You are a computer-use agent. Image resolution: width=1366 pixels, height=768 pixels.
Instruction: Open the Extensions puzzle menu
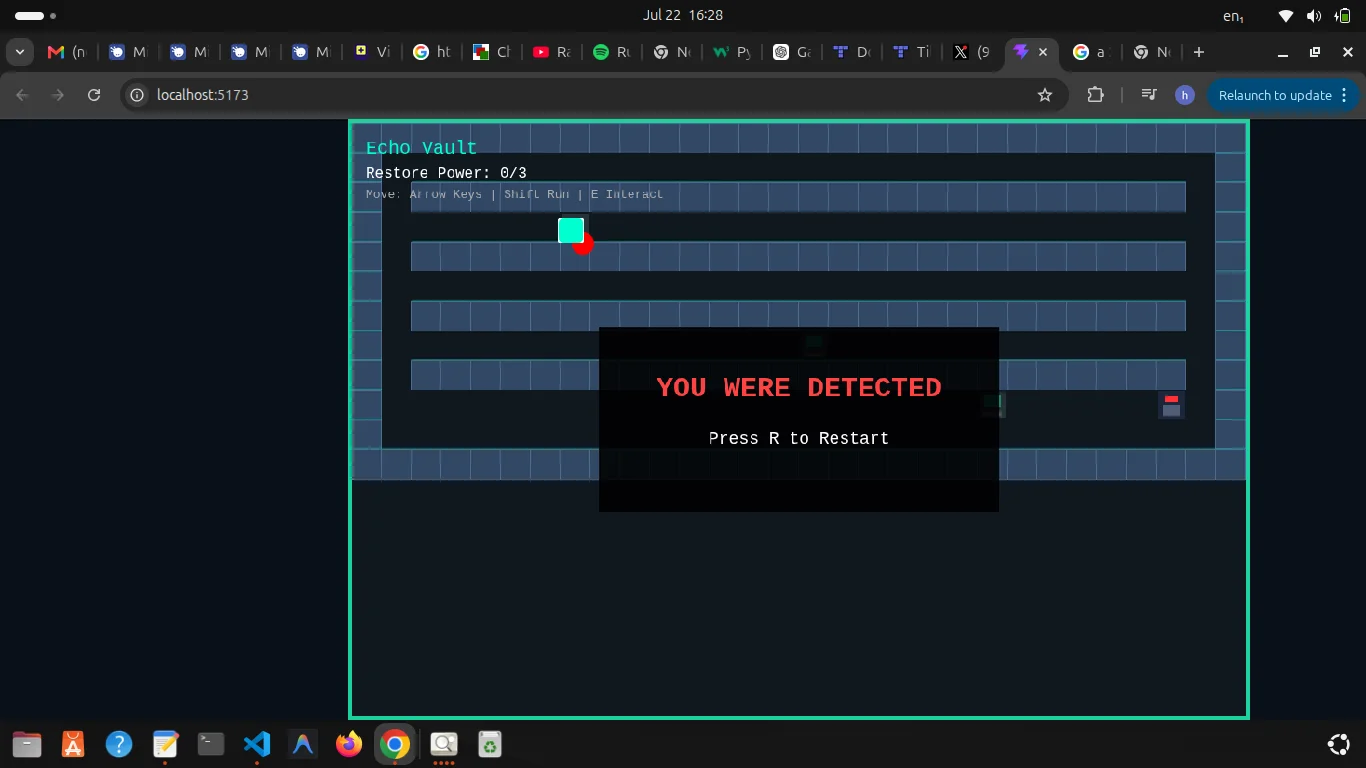click(x=1096, y=95)
